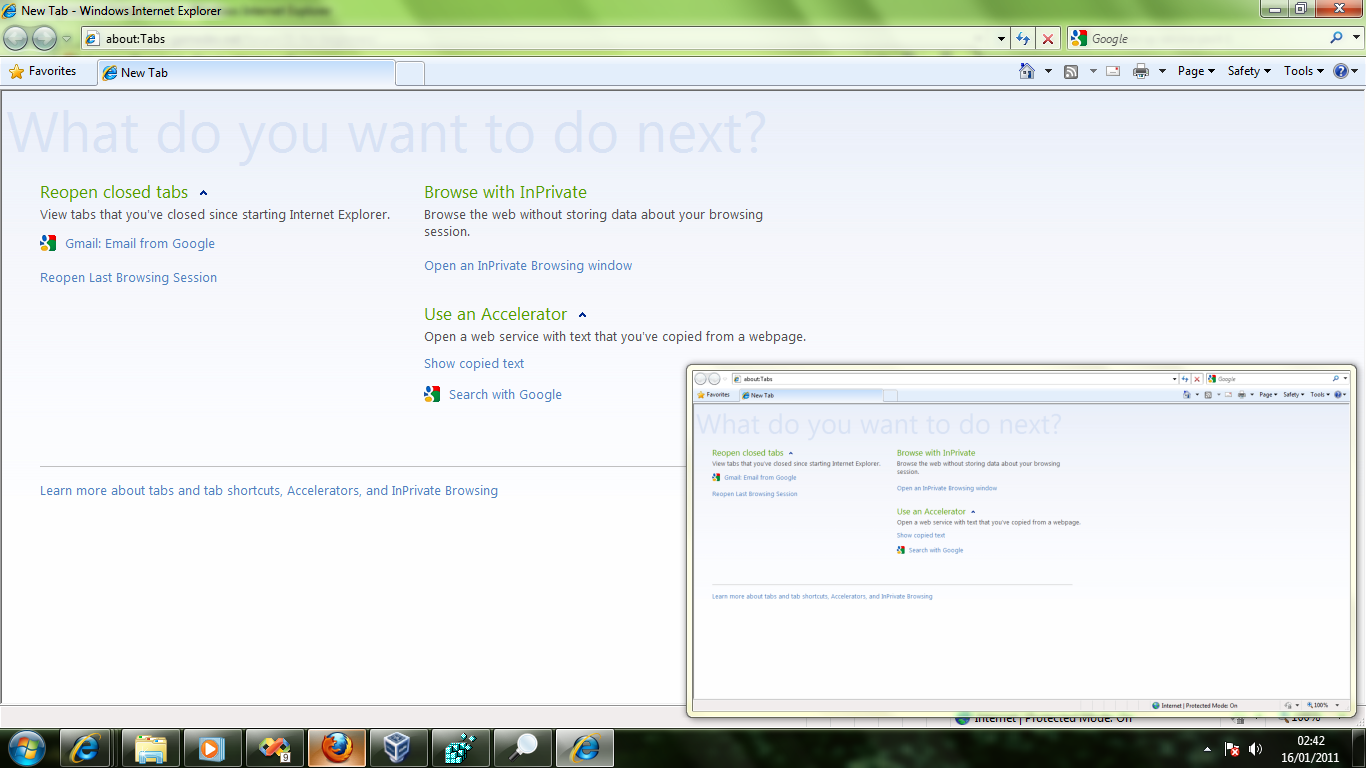1366x768 pixels.
Task: Expand the address bar history dropdown
Action: 1002,39
